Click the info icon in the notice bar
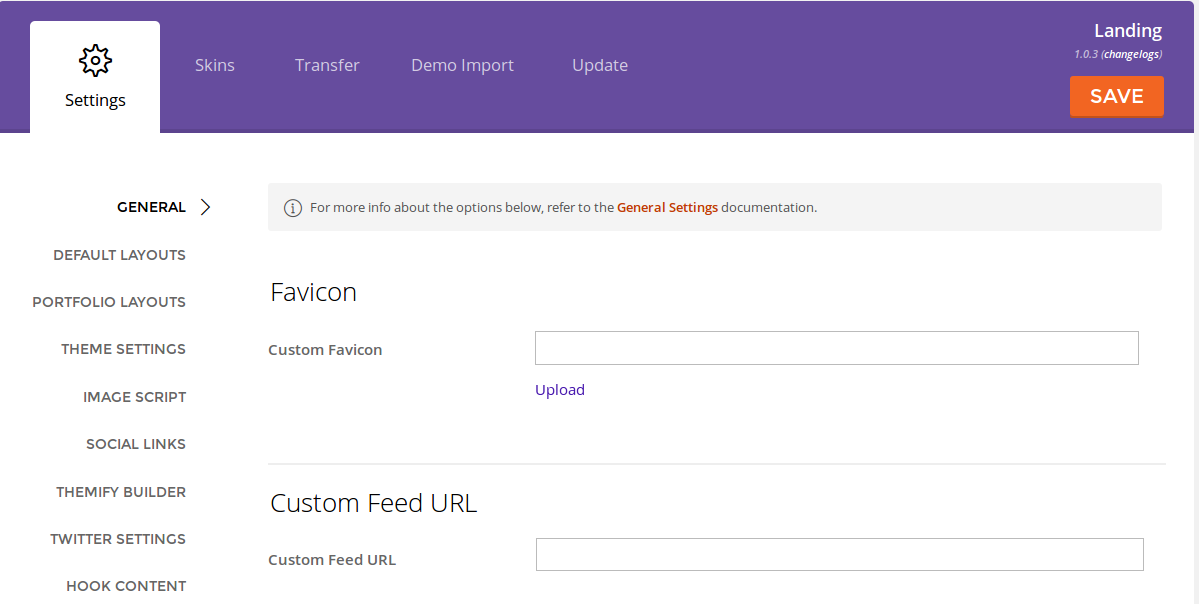Viewport: 1199px width, 604px height. tap(293, 208)
